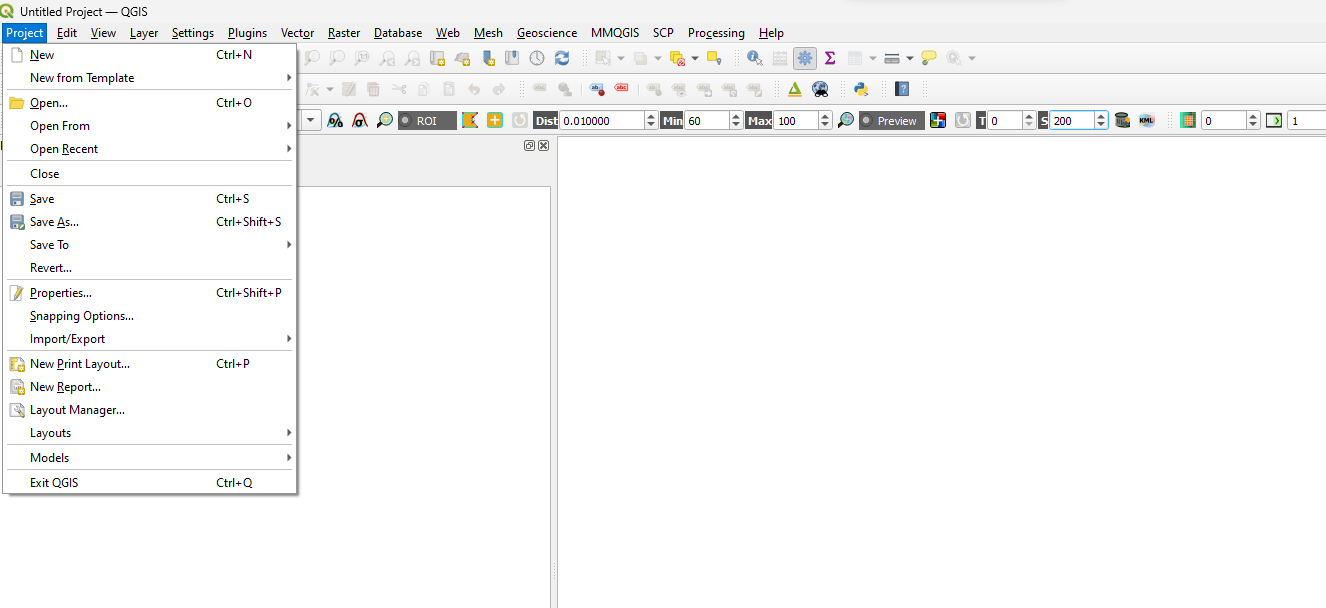The image size is (1326, 608).
Task: Toggle the Preview radio button
Action: point(867,120)
